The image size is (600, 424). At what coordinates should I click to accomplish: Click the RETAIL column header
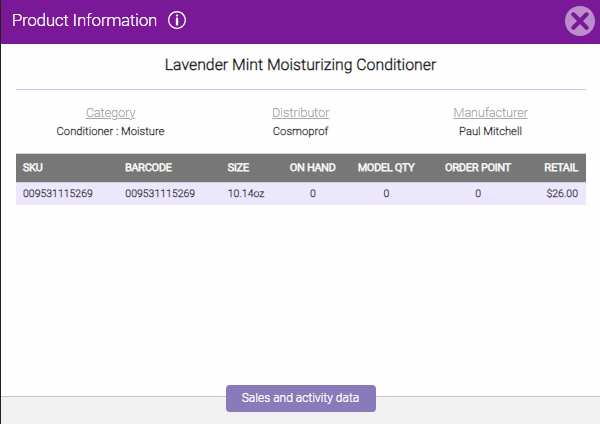pos(561,168)
